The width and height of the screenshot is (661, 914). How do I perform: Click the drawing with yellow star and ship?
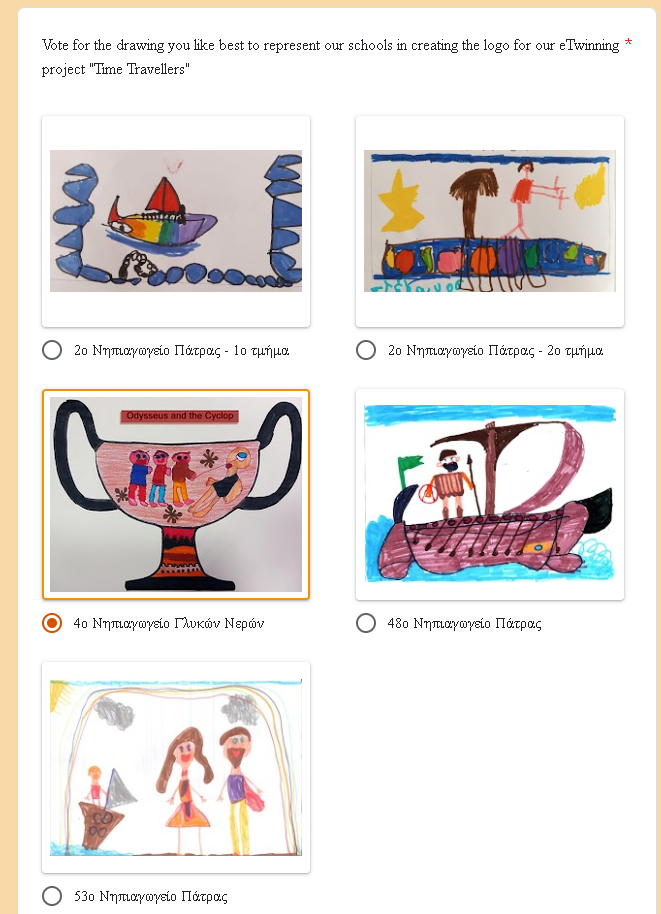tap(490, 221)
